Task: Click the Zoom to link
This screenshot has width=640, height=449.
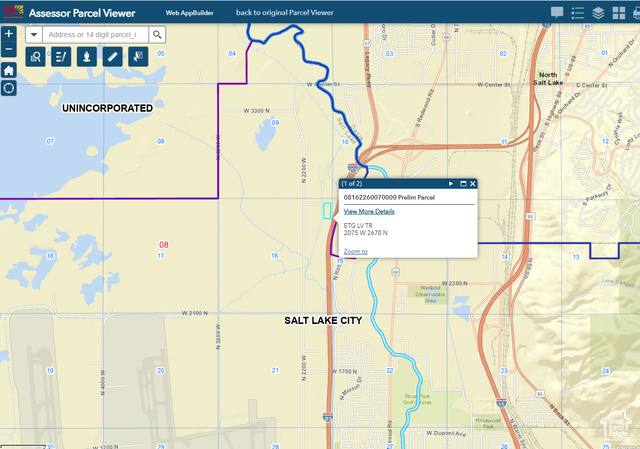Action: coord(355,252)
